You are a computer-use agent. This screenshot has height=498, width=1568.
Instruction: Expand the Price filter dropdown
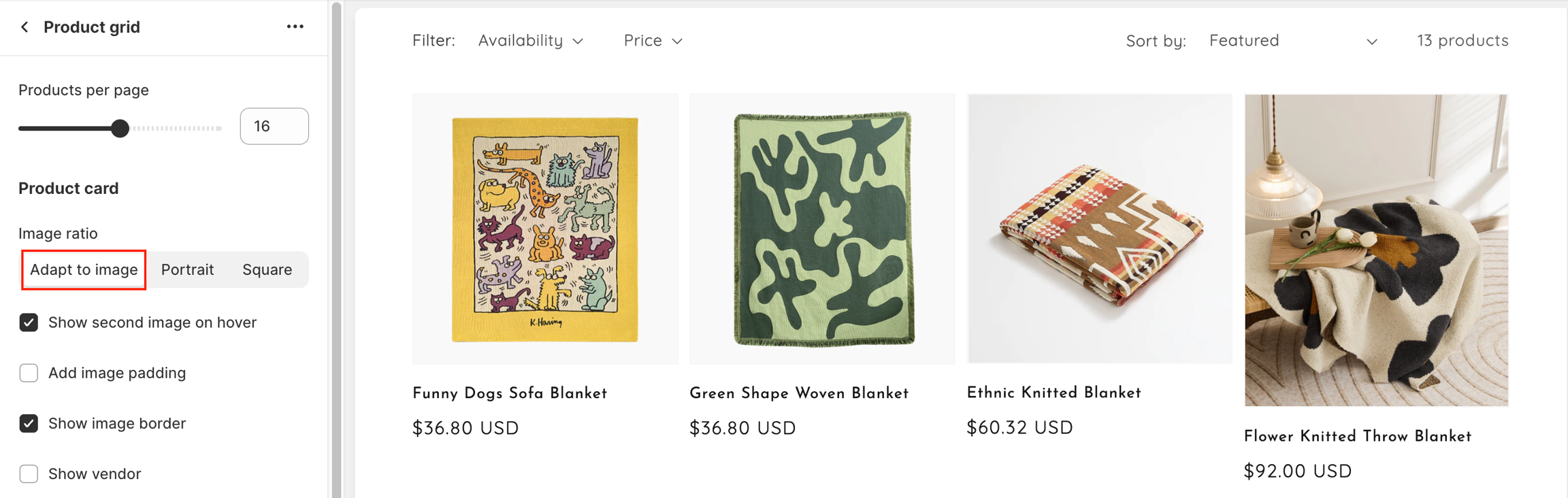[x=653, y=41]
